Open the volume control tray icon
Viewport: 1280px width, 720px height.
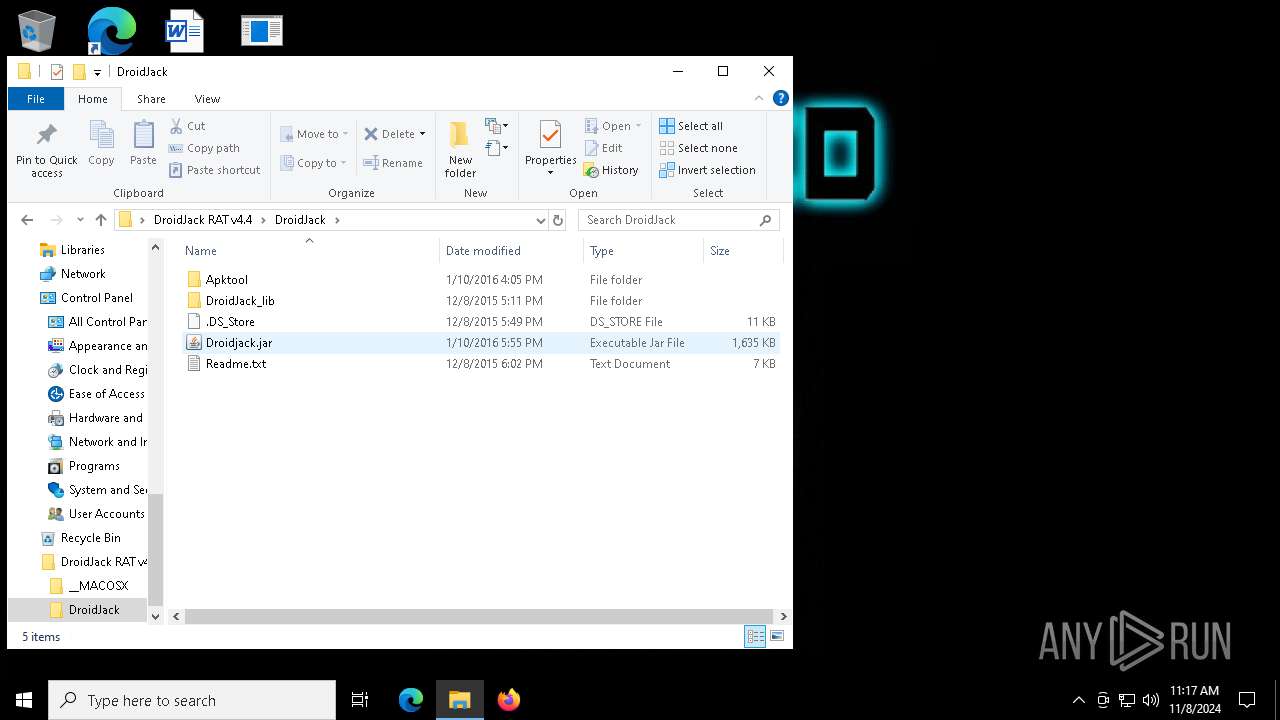[x=1151, y=700]
